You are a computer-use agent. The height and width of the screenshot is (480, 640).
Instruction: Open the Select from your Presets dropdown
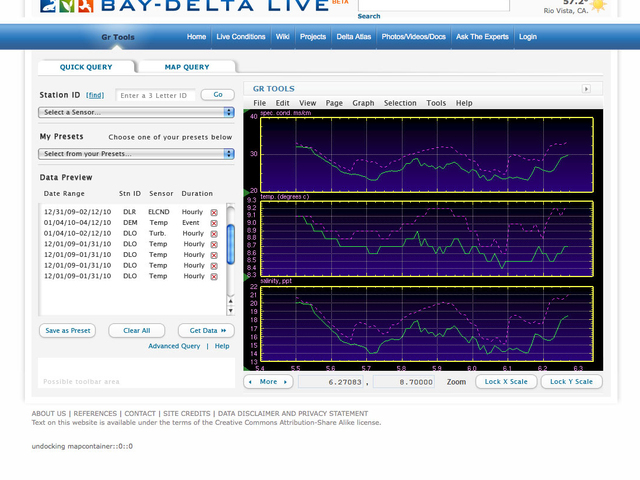pyautogui.click(x=136, y=154)
